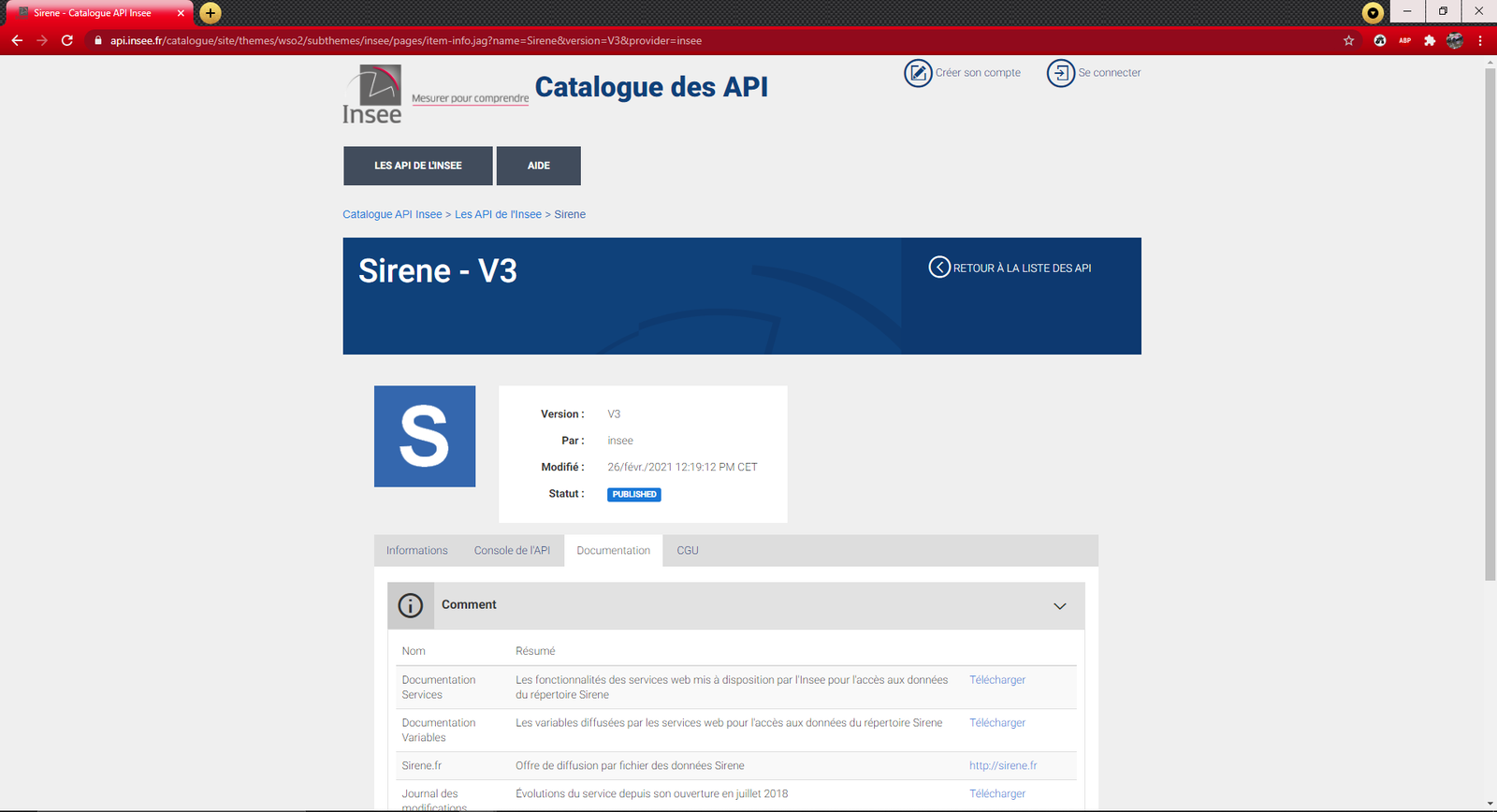The image size is (1497, 812).
Task: Click the Sirene - V3 banner title
Action: [438, 270]
